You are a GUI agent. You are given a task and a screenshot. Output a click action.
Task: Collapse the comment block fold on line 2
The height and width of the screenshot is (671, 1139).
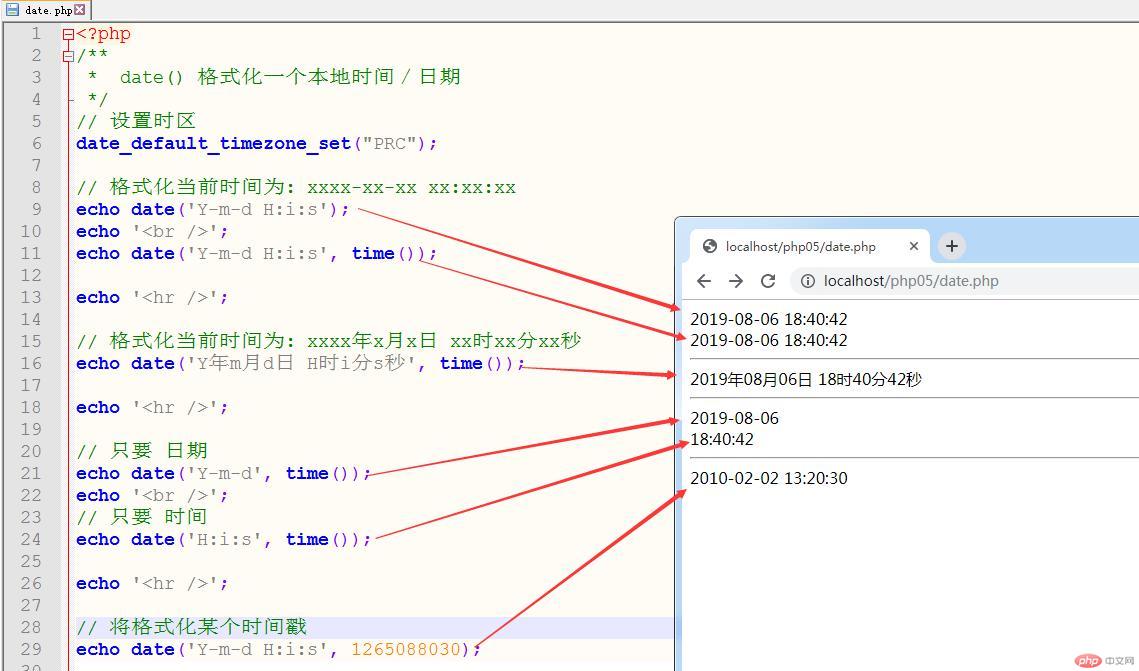click(x=68, y=56)
